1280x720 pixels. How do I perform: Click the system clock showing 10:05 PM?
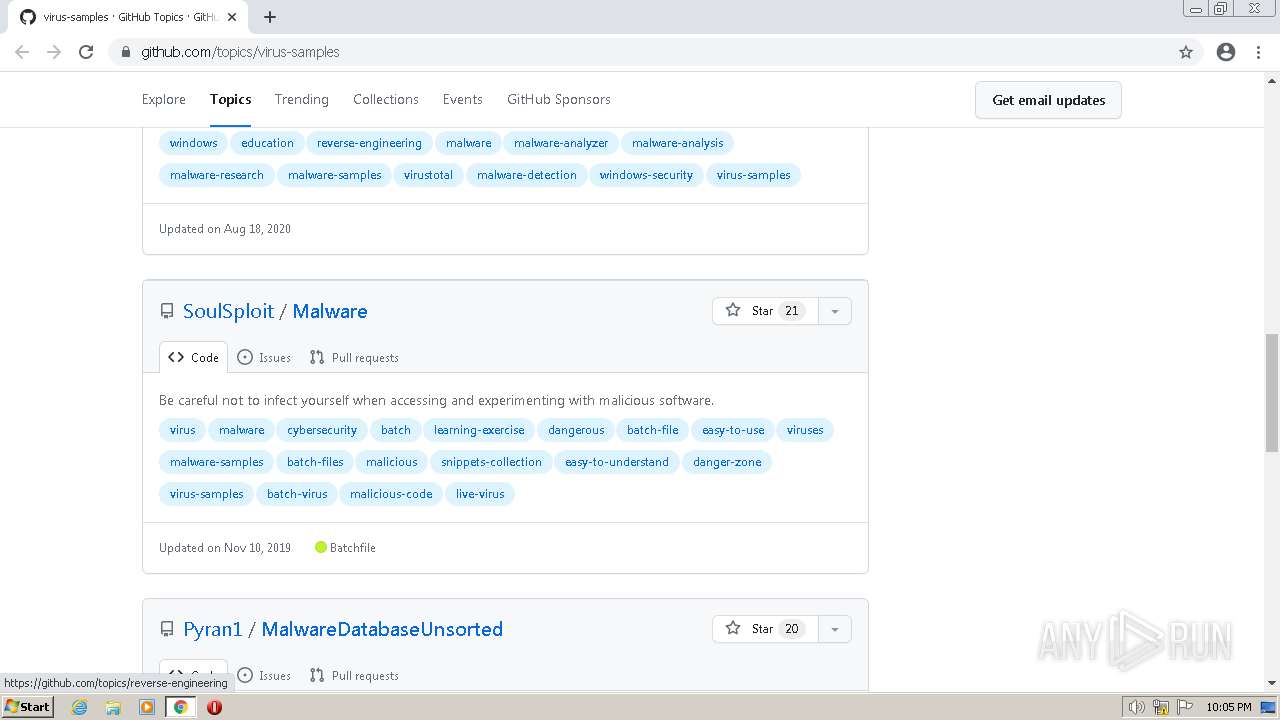click(1228, 707)
